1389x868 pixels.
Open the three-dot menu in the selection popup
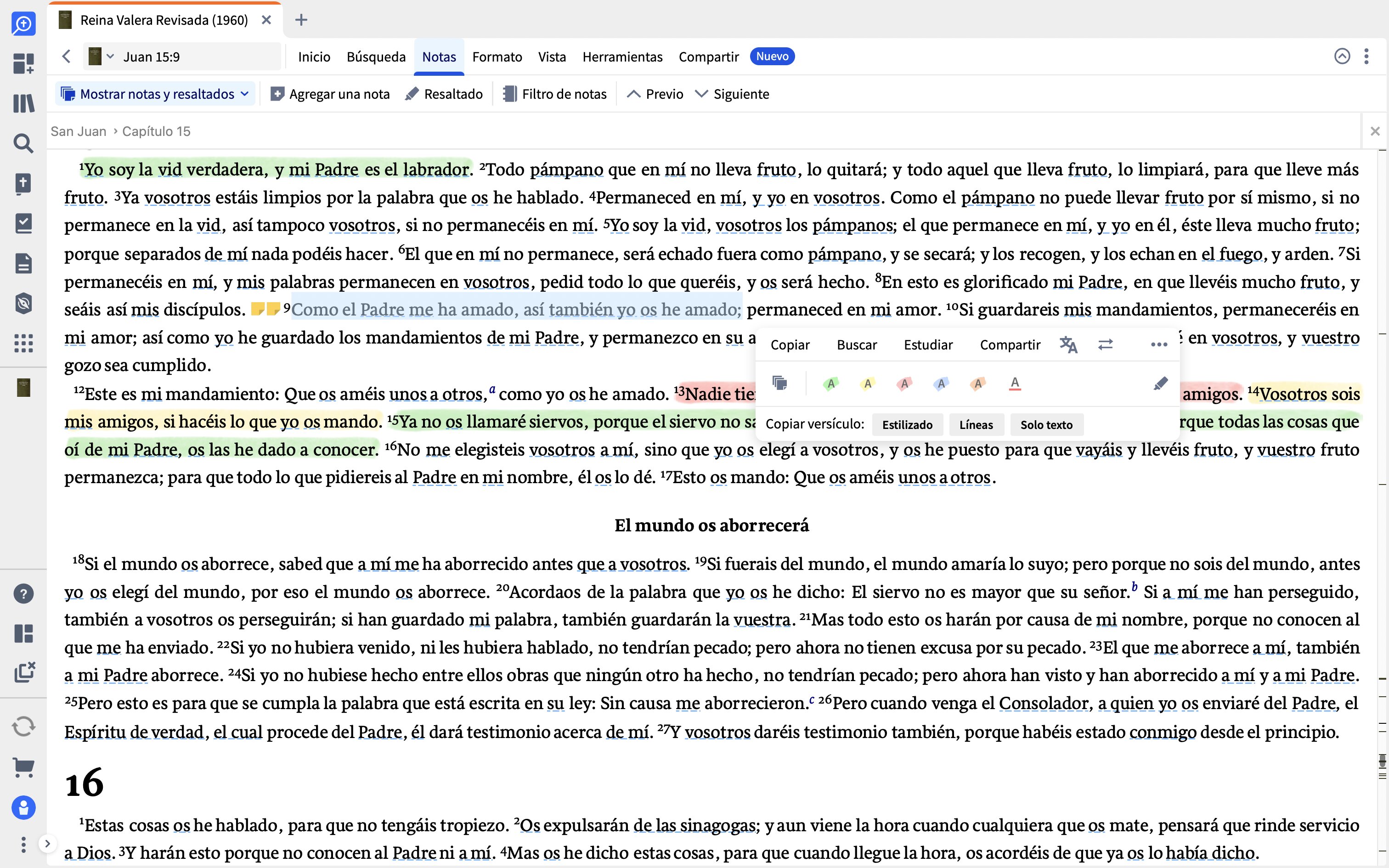(1159, 344)
